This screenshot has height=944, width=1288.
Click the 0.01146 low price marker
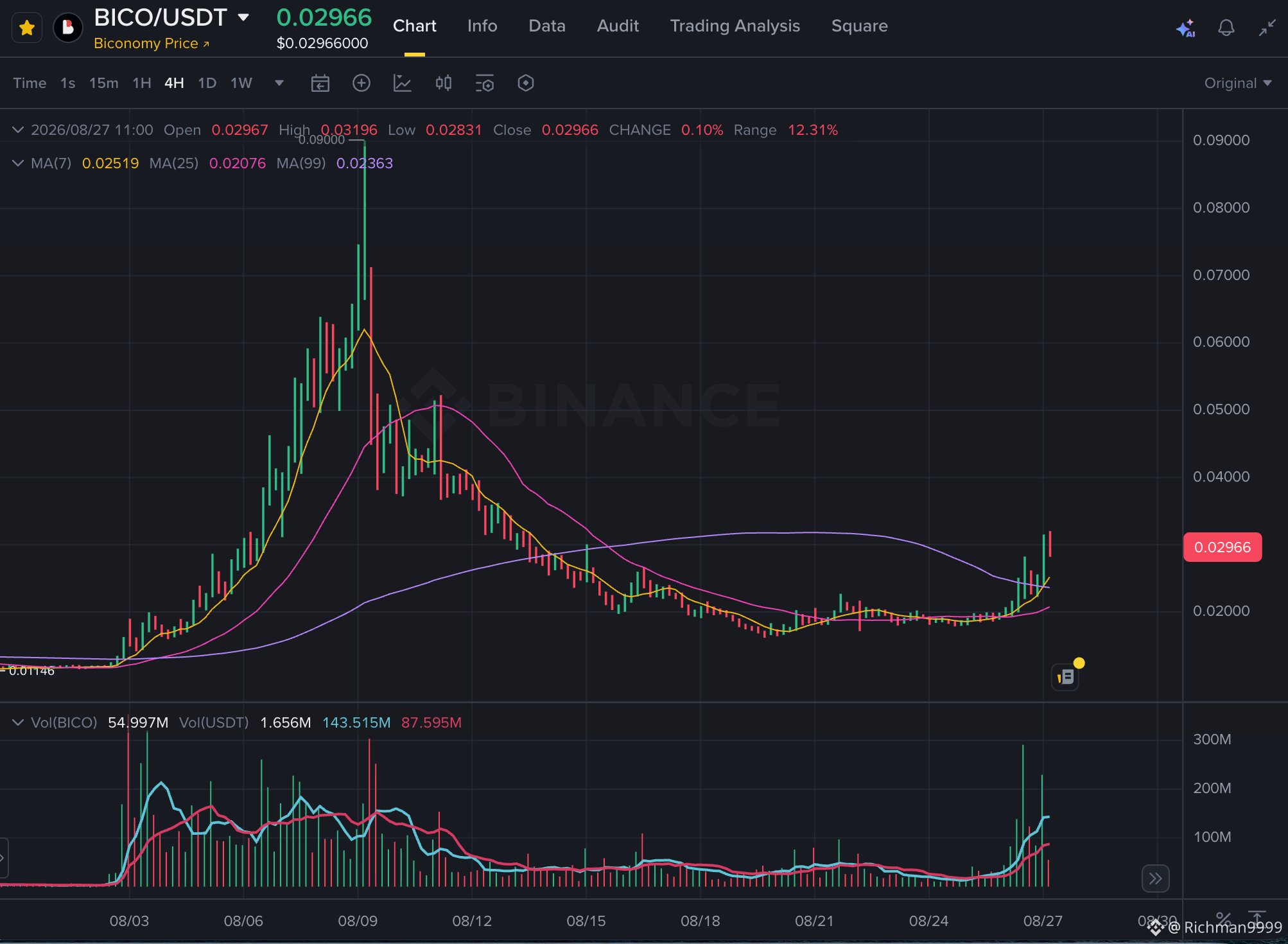pos(31,671)
